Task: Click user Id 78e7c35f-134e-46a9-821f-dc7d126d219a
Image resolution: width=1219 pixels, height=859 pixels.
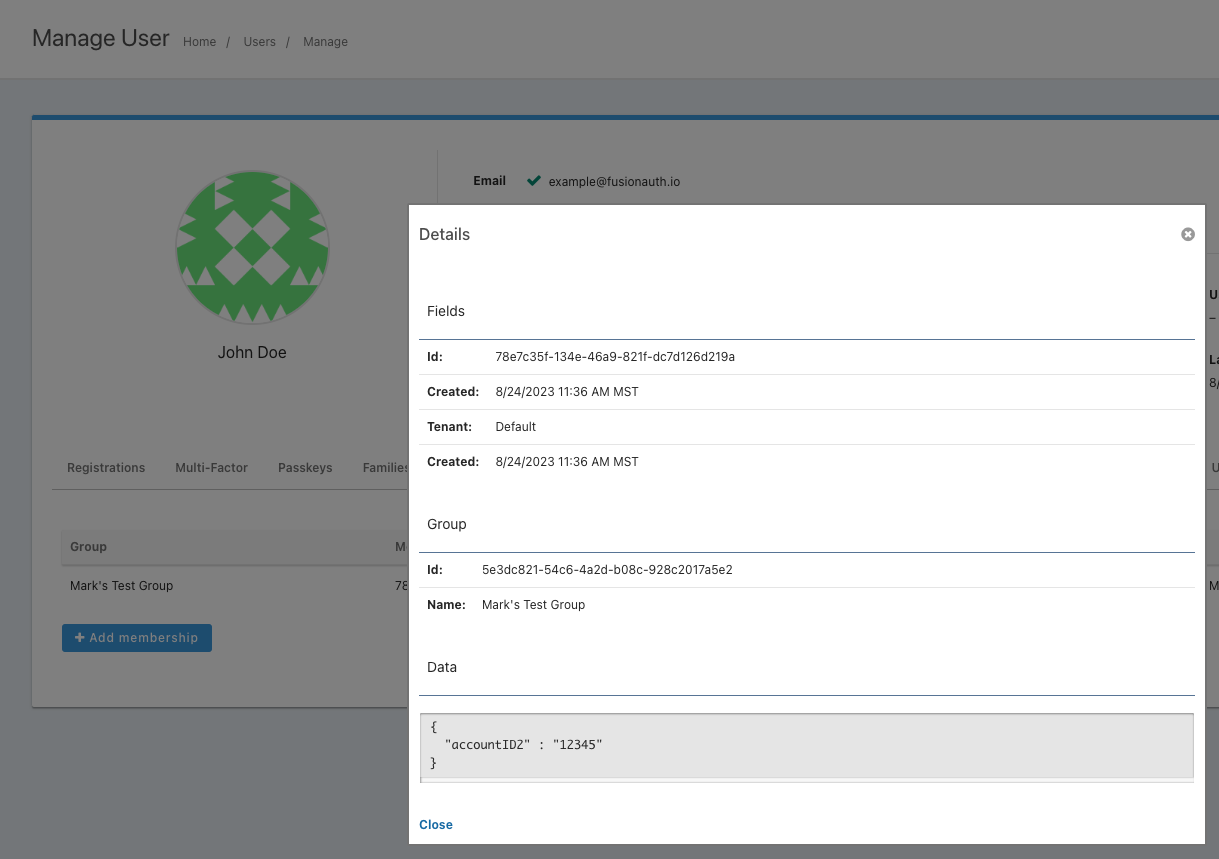Action: coord(615,357)
